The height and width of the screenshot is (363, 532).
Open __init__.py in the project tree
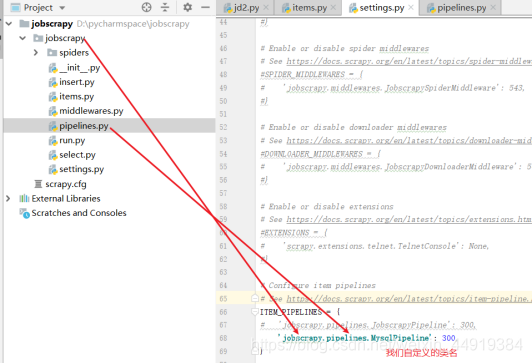[x=79, y=68]
